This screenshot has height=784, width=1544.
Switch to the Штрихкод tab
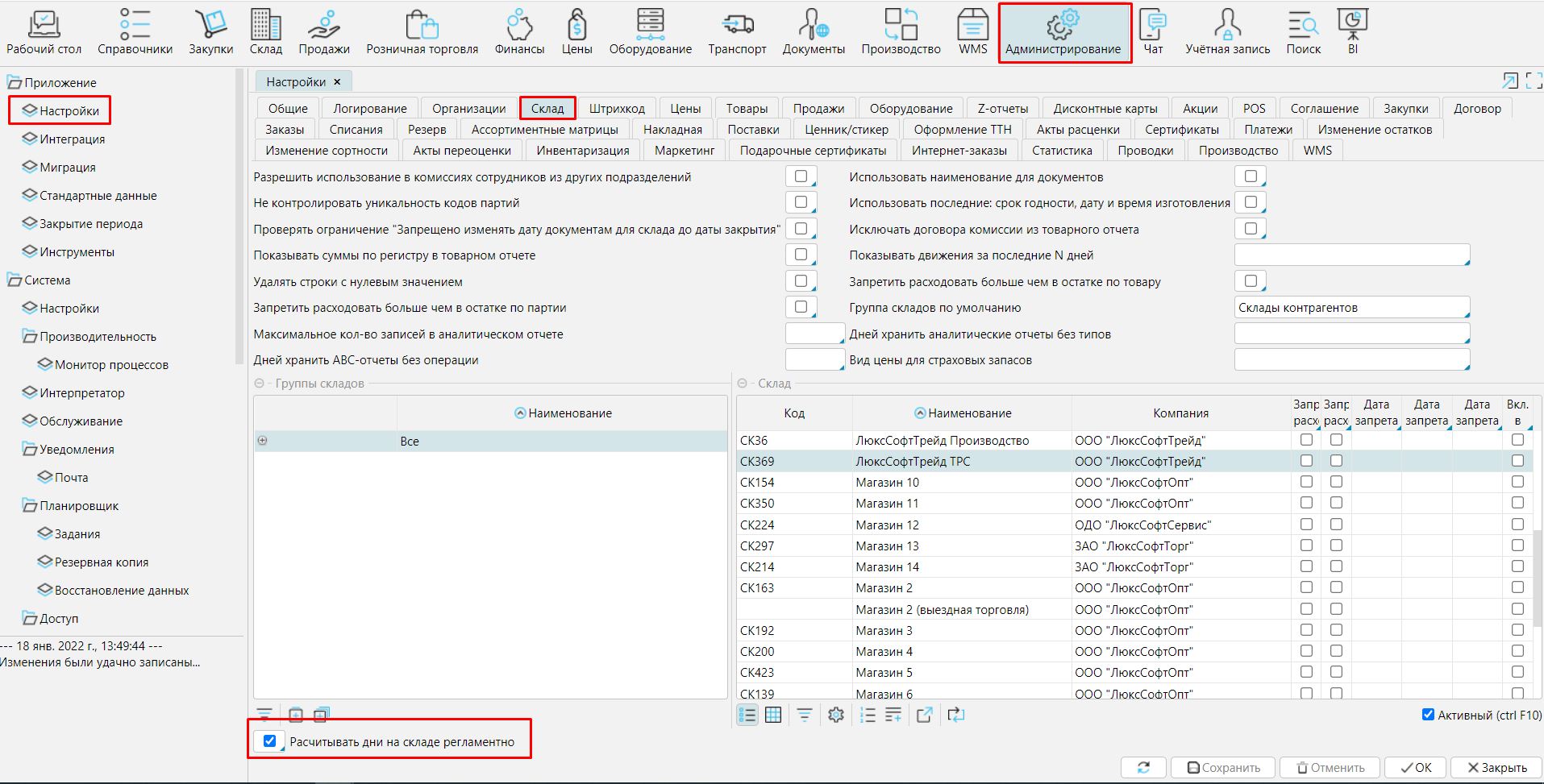coord(617,109)
